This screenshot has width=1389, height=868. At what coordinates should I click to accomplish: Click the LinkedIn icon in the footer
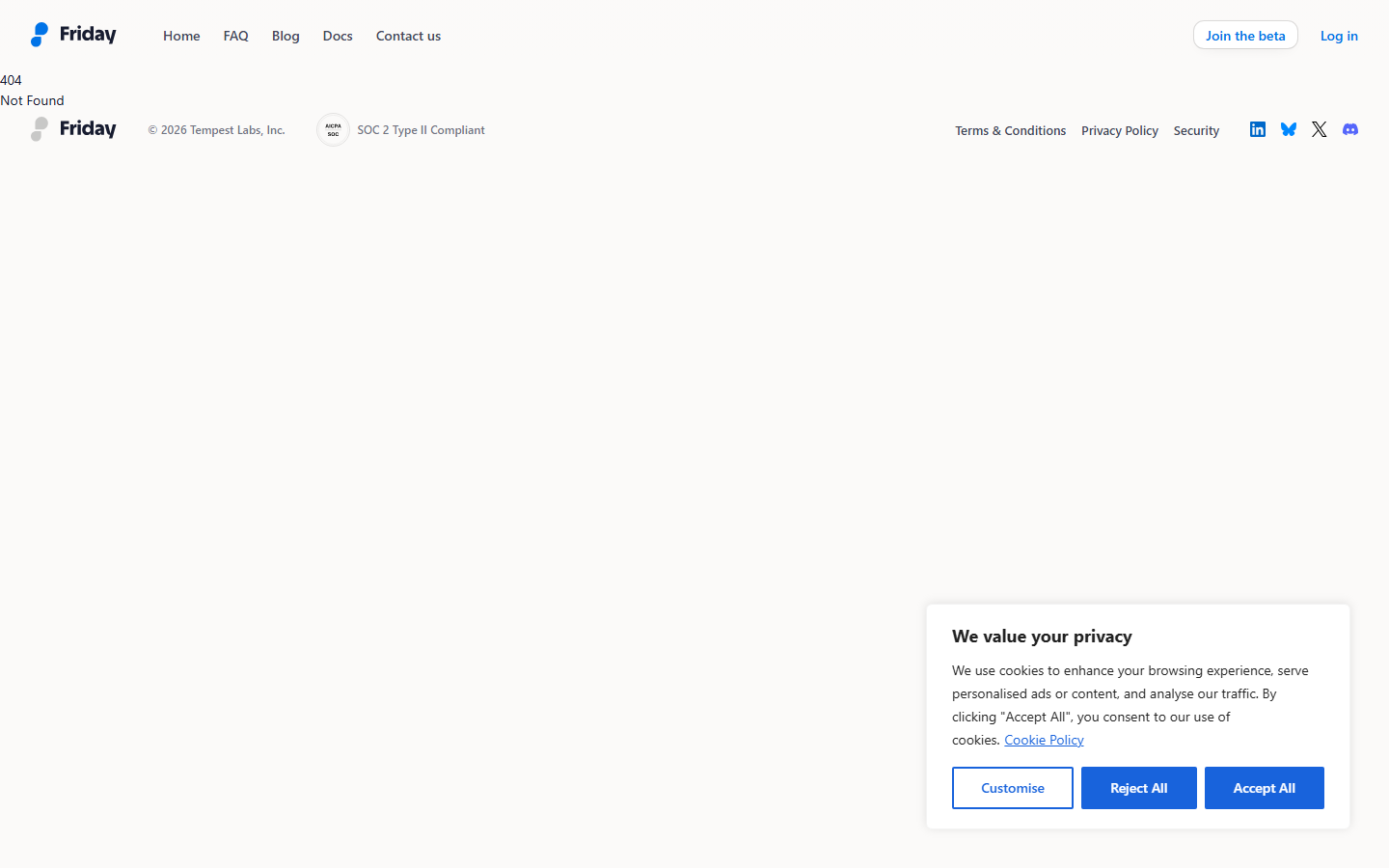click(x=1257, y=129)
